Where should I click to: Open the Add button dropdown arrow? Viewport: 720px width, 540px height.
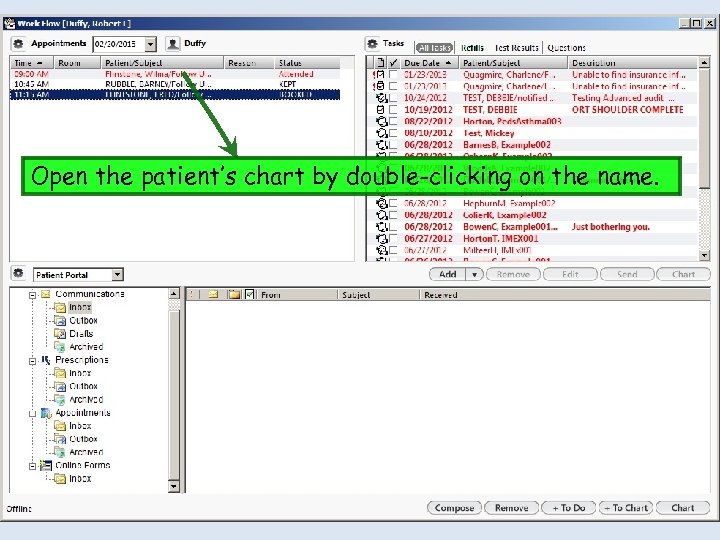474,275
